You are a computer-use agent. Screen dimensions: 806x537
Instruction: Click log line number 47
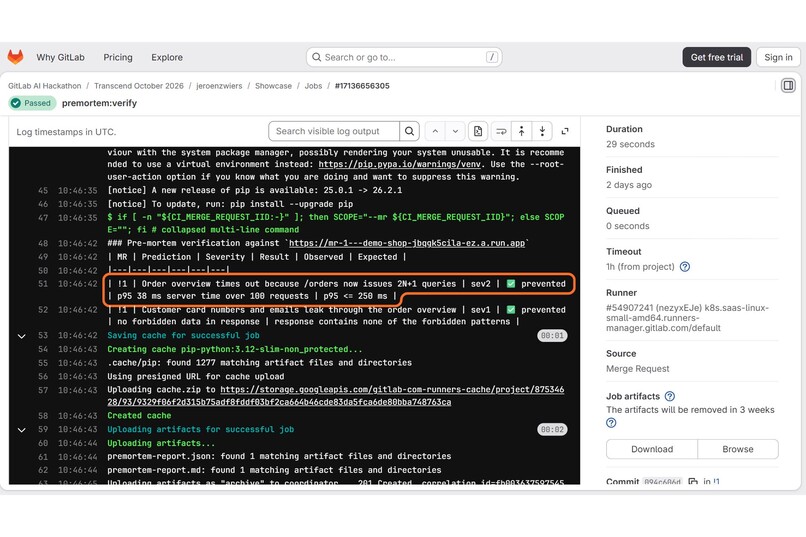click(x=43, y=217)
